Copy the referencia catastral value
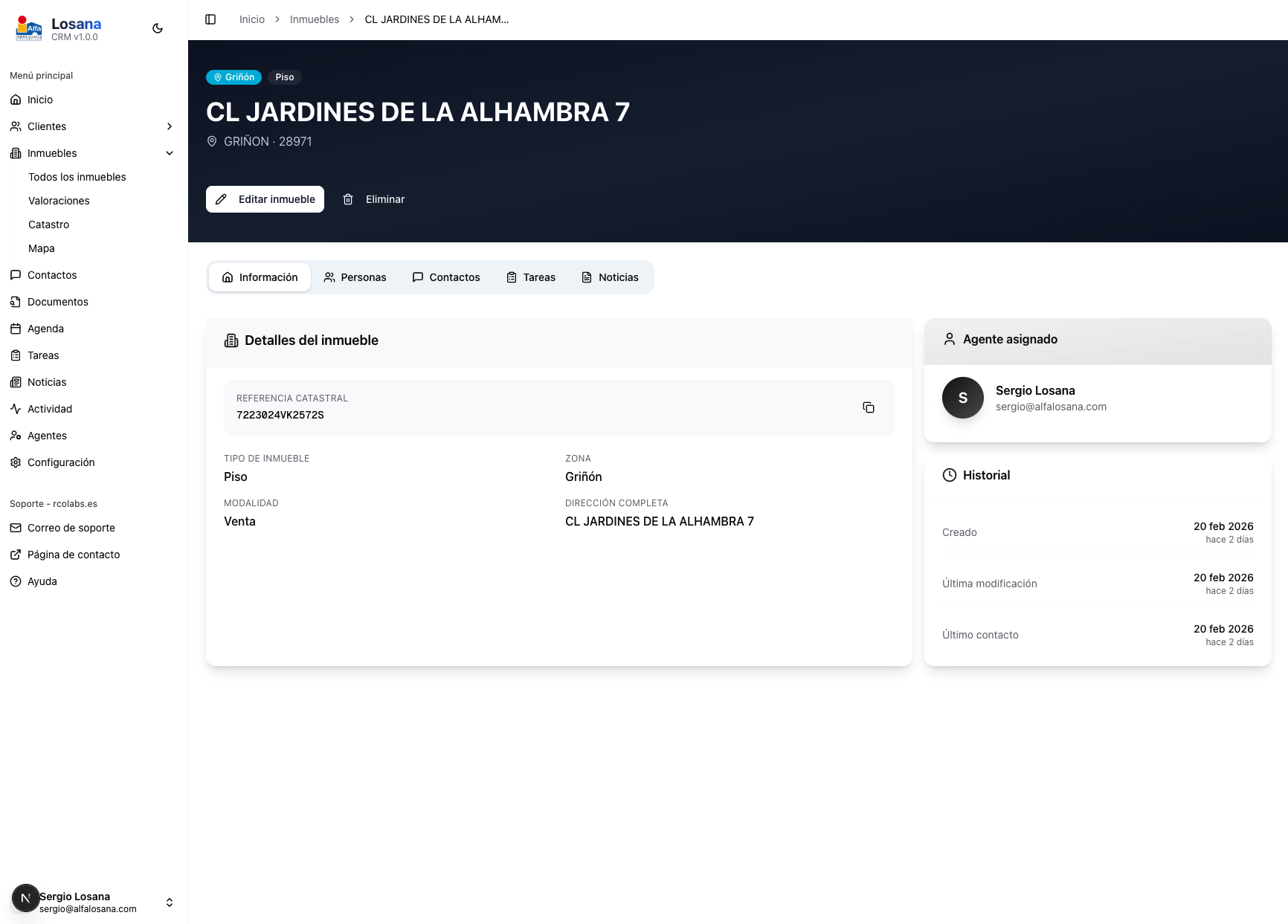Screen dimensions: 1288x924 [869, 407]
